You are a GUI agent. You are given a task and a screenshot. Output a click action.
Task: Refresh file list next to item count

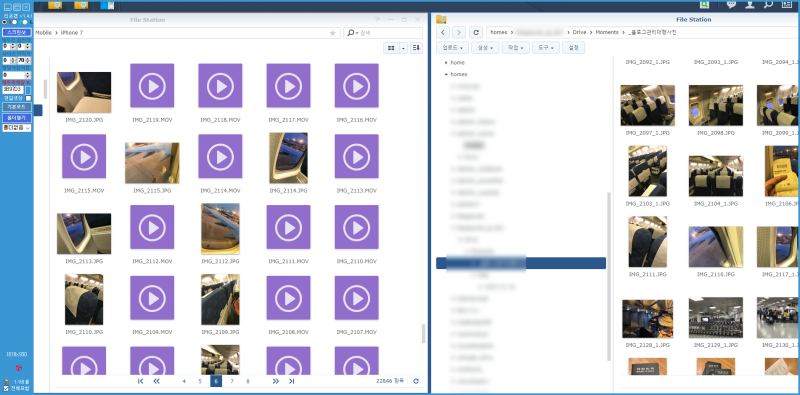tap(416, 381)
